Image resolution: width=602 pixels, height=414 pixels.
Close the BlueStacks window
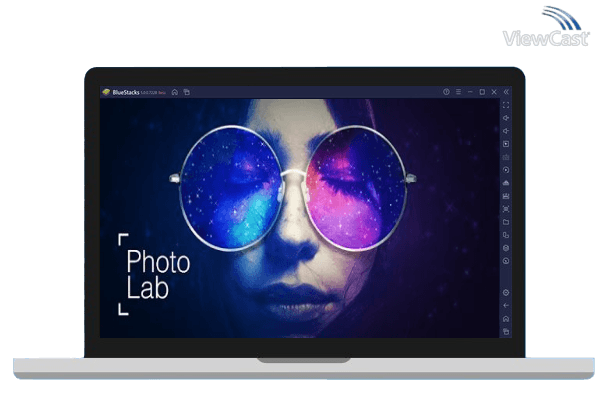point(494,92)
